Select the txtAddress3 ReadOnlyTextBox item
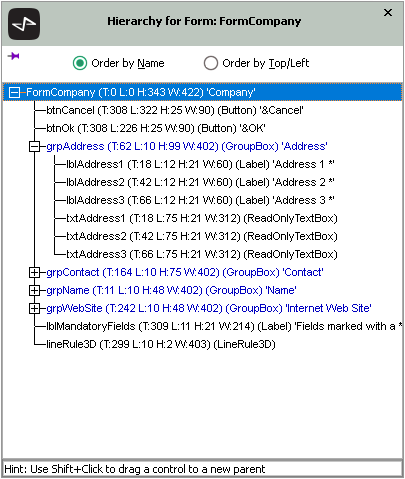Image resolution: width=405 pixels, height=479 pixels. pos(202,254)
